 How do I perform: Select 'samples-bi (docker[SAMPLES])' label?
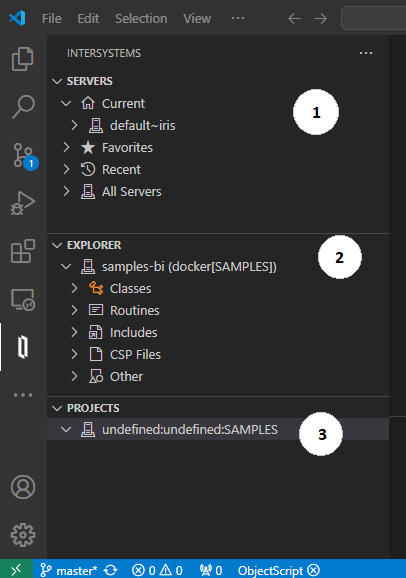point(189,267)
